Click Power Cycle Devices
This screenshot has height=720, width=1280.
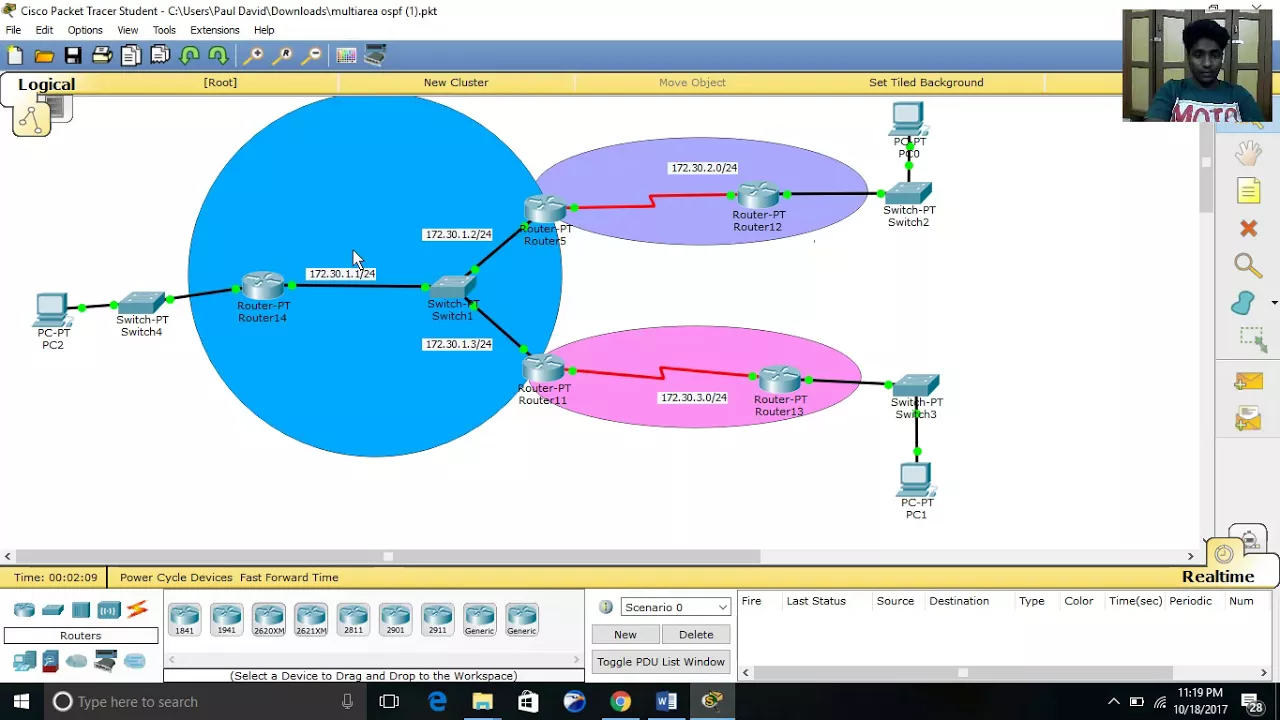(x=176, y=577)
